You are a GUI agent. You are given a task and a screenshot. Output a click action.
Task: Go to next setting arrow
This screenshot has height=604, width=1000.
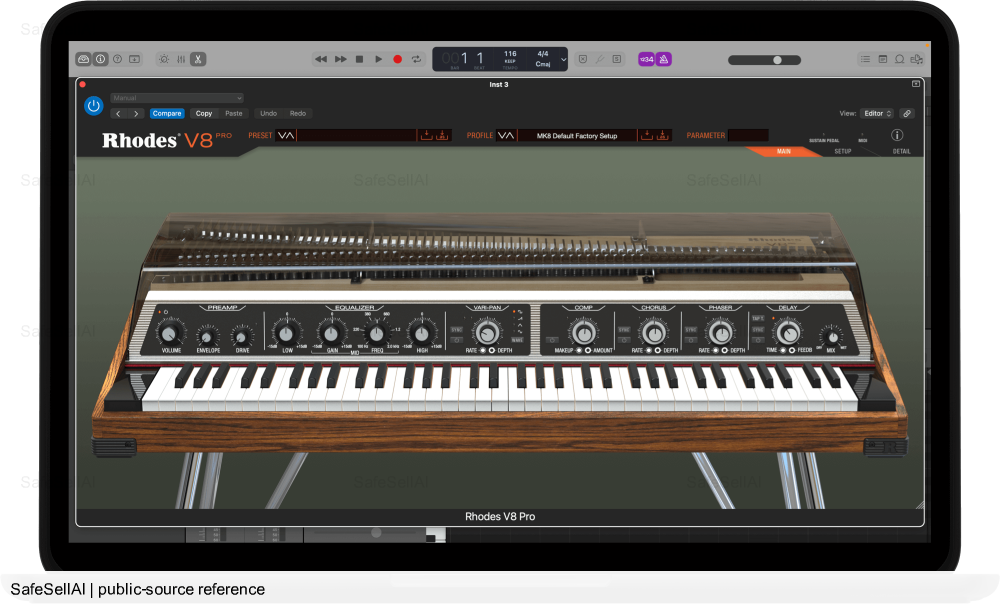pyautogui.click(x=136, y=114)
